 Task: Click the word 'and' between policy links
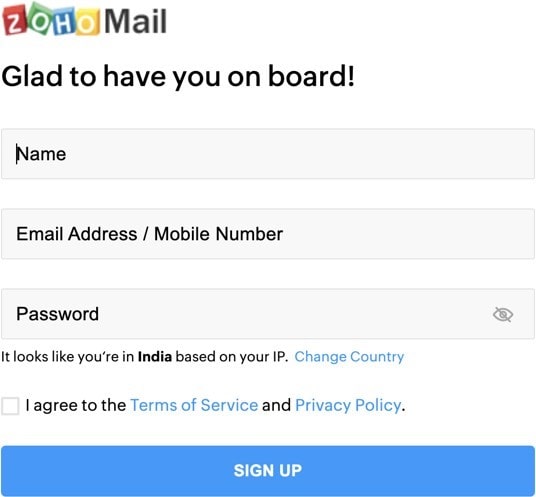tap(276, 405)
